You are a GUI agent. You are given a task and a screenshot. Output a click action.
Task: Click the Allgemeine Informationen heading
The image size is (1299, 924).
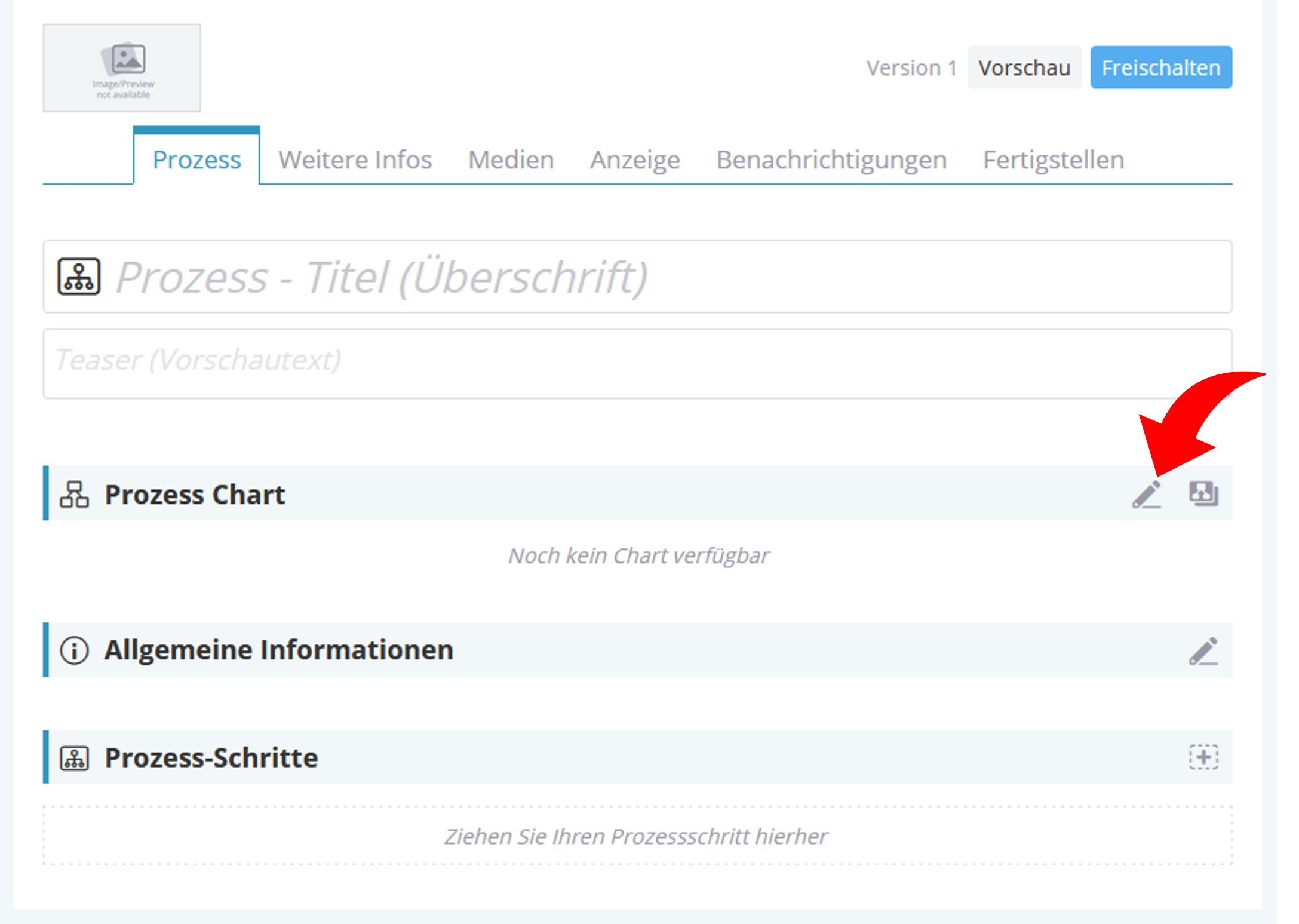279,650
